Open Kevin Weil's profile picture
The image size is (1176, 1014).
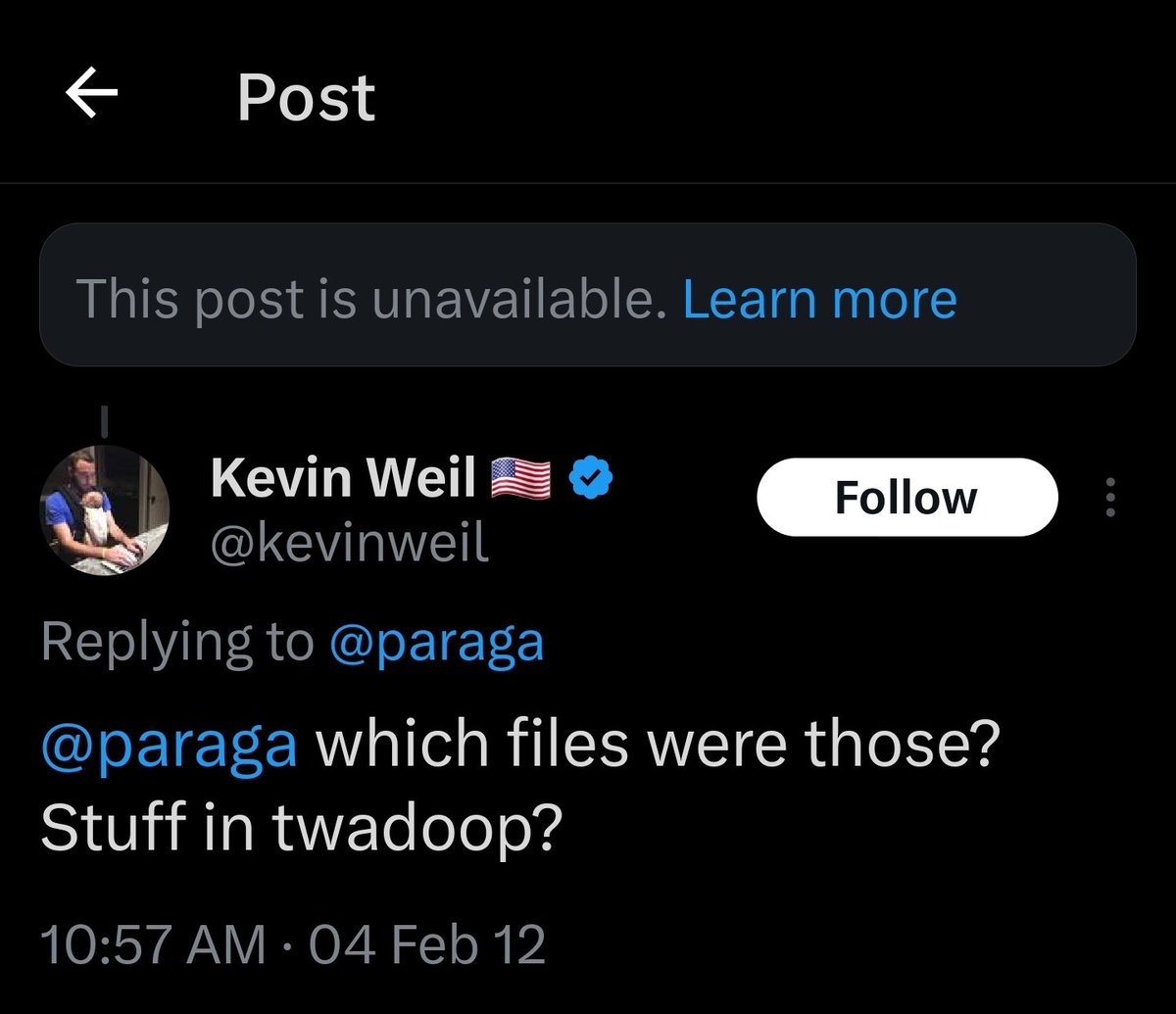pyautogui.click(x=104, y=509)
